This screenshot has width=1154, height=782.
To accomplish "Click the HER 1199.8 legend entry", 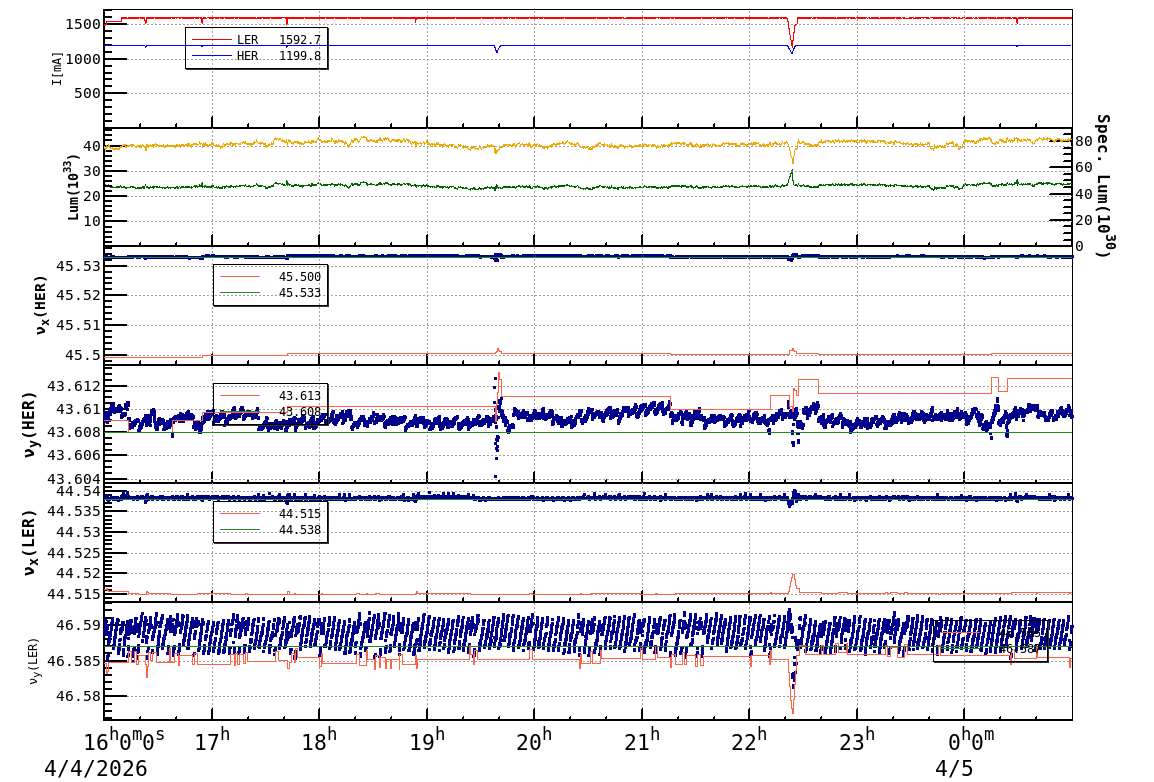I will coord(256,56).
